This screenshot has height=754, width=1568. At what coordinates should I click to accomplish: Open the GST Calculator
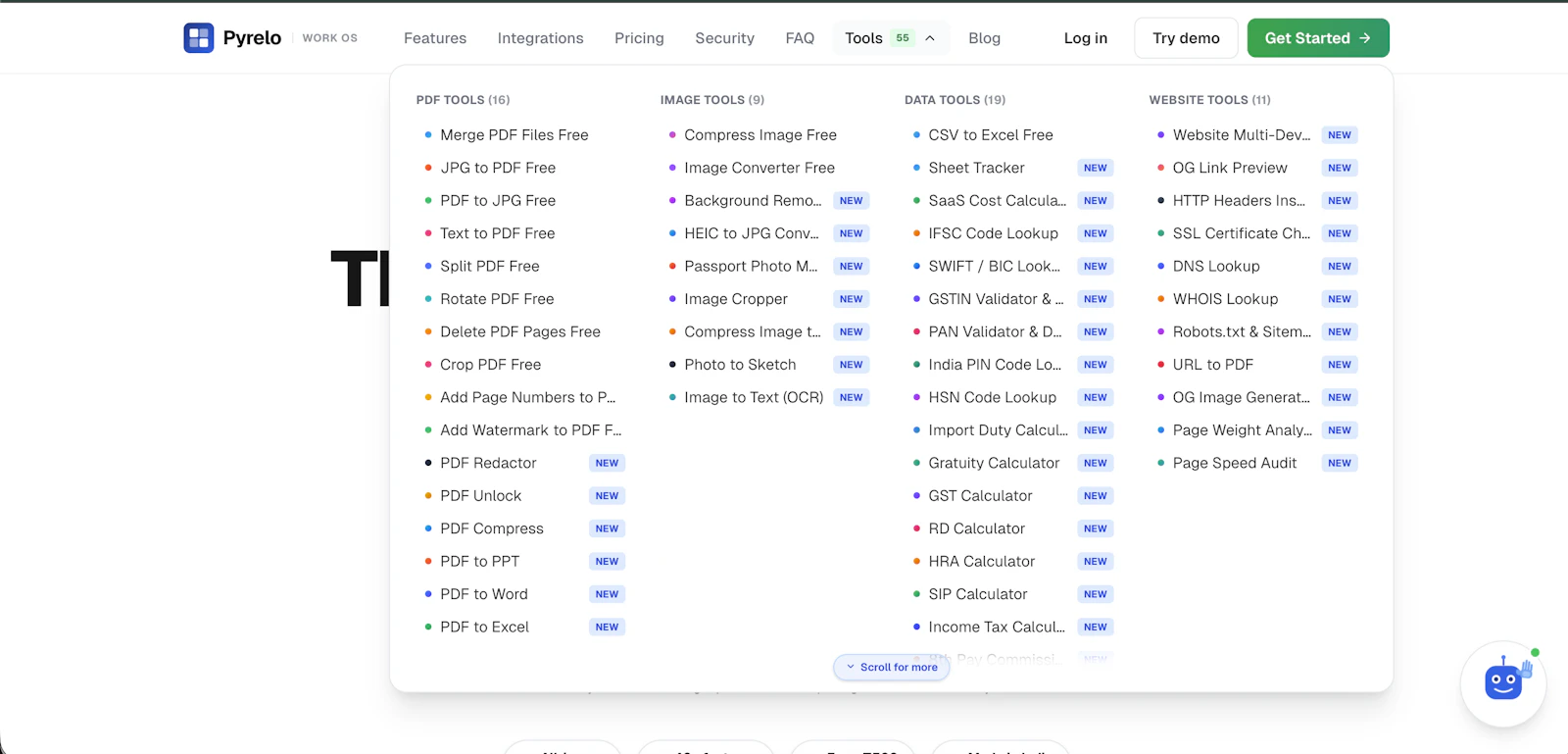coord(980,496)
